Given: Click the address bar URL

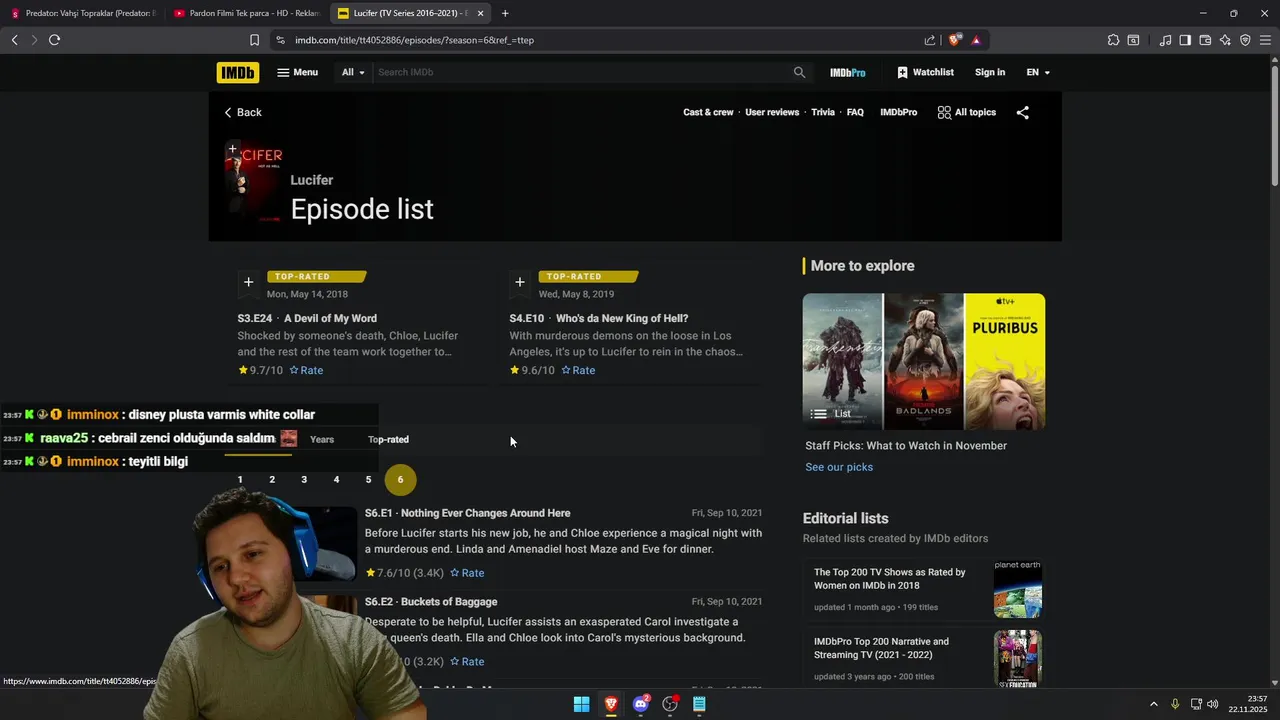Looking at the screenshot, I should point(414,40).
